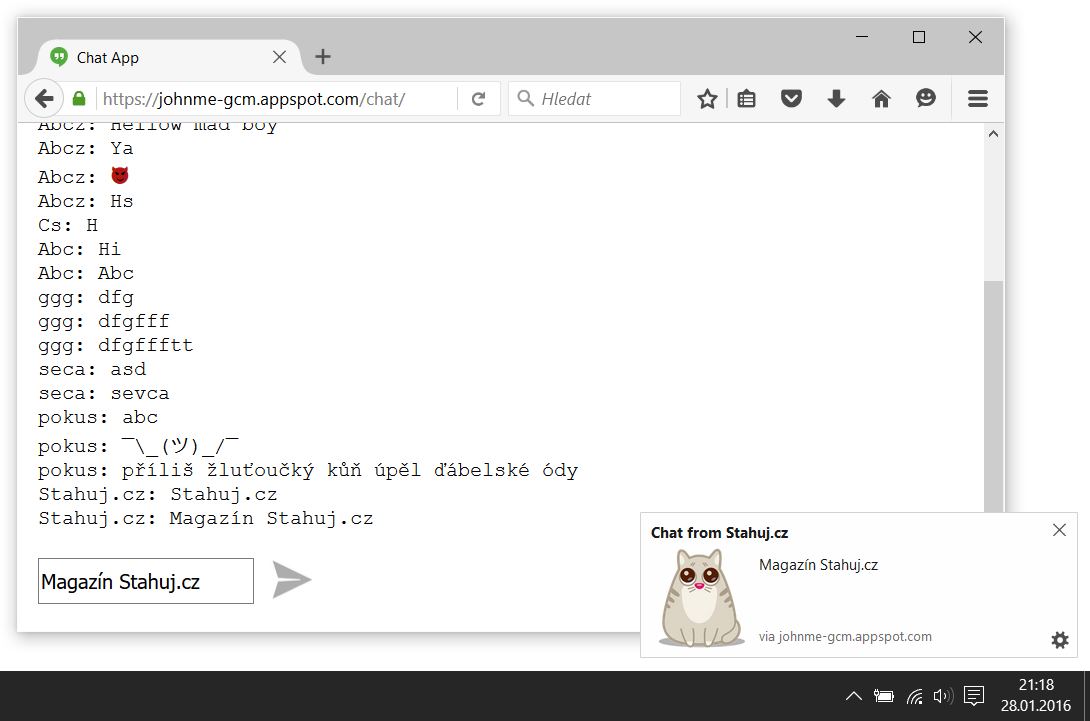The width and height of the screenshot is (1090, 721).
Task: Save page to Pocket icon
Action: tap(791, 99)
